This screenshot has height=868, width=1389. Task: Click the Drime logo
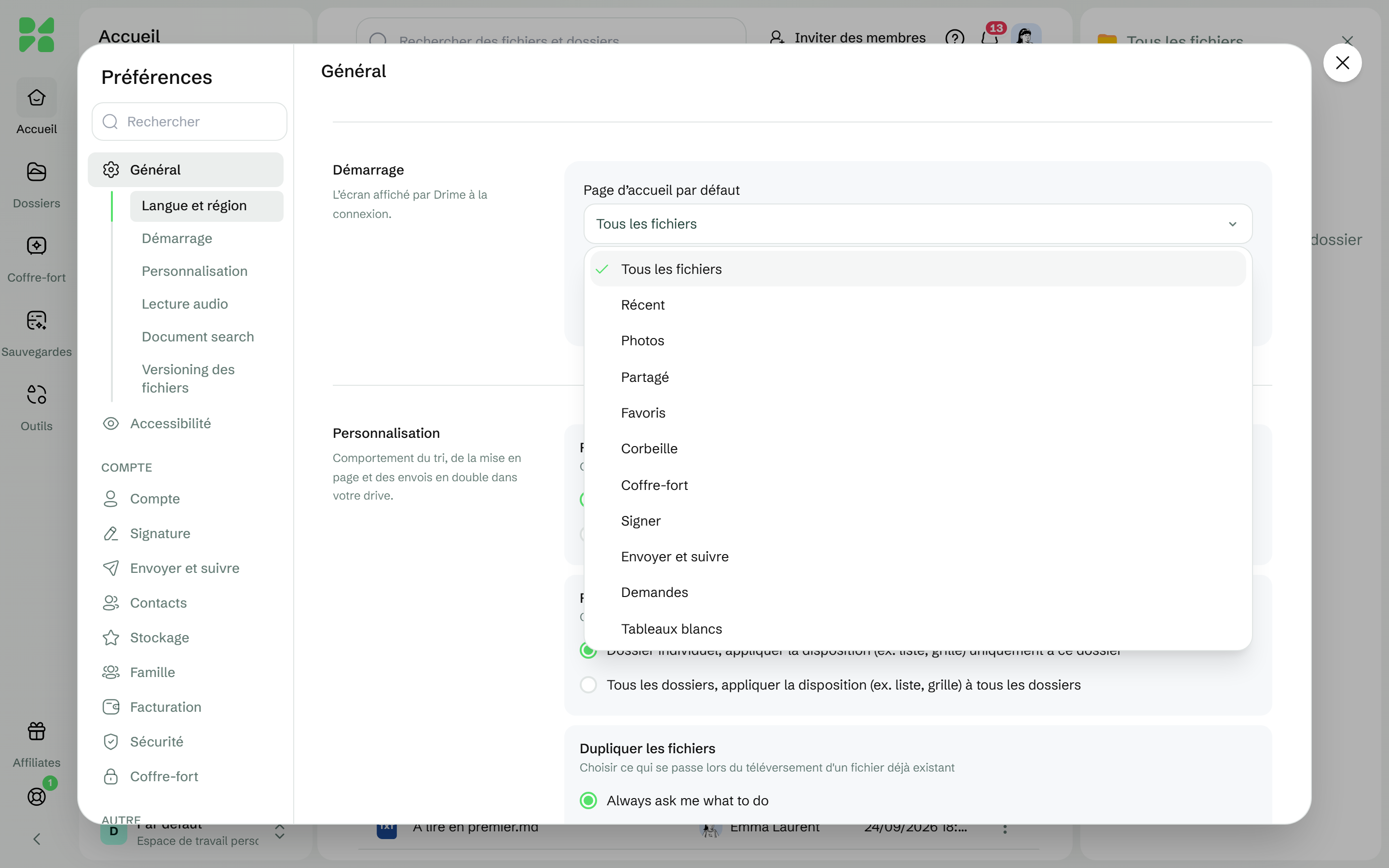click(x=36, y=34)
